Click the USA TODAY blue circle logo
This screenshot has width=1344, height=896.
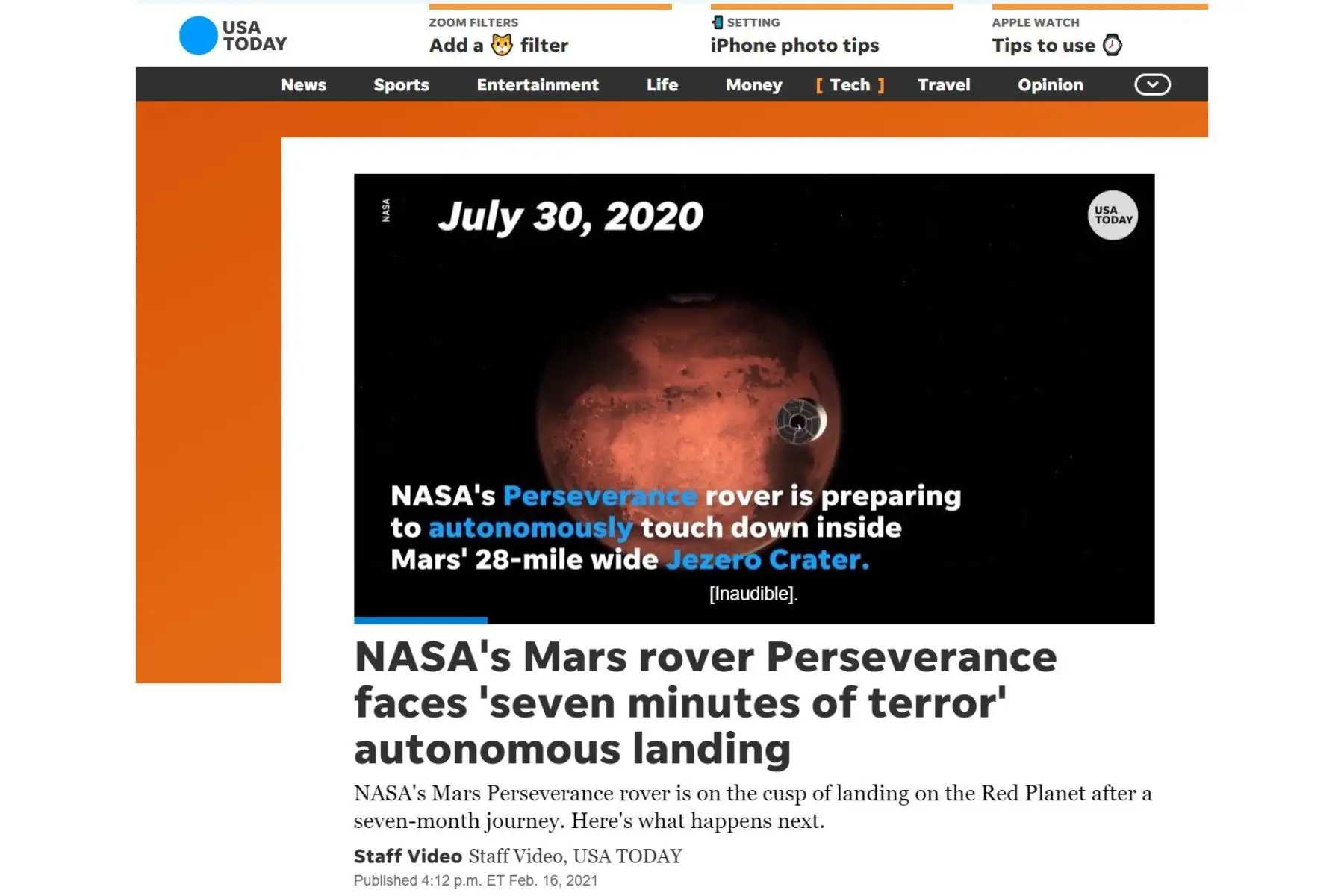[x=198, y=35]
